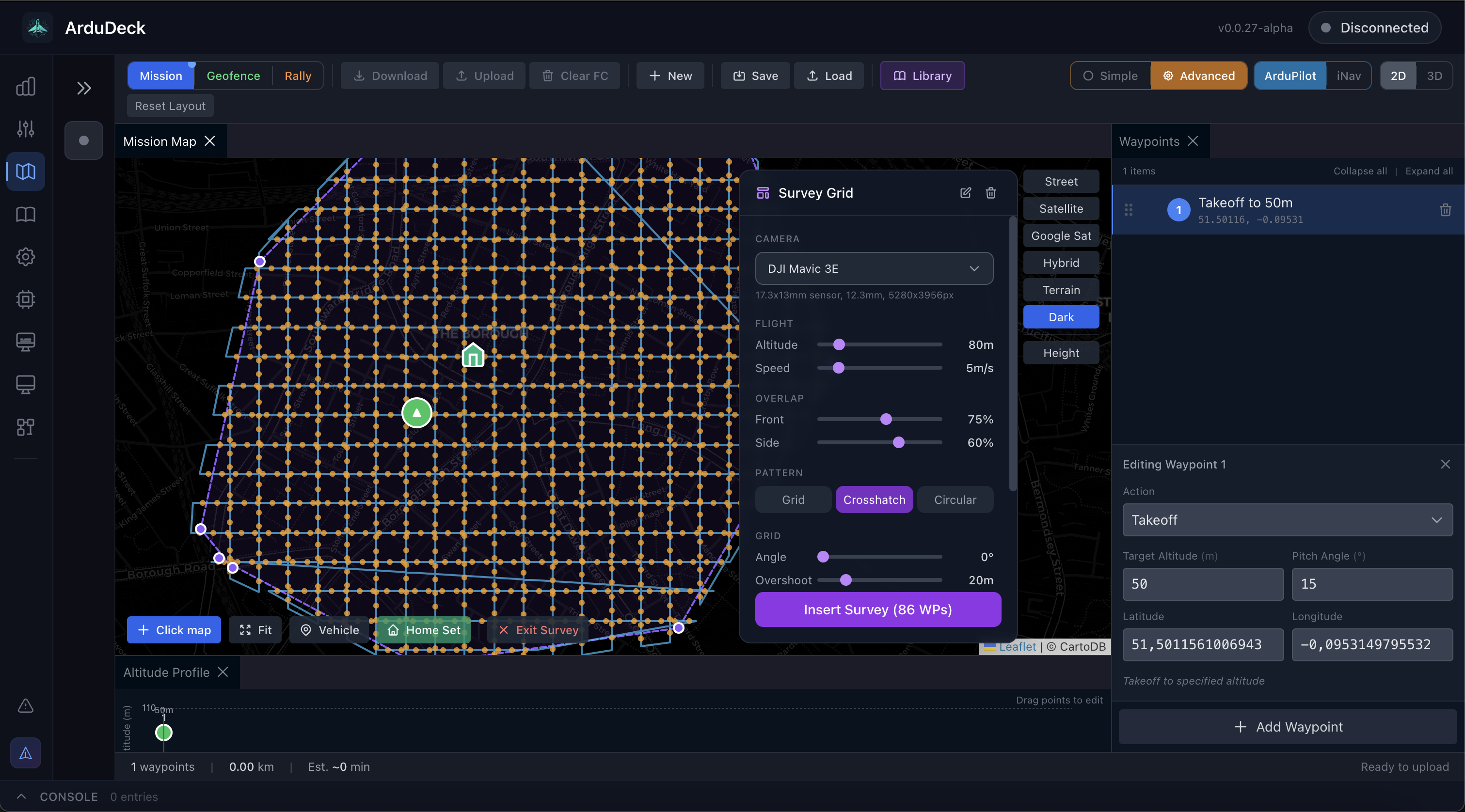Switch to Satellite map layer
1465x812 pixels.
[1061, 208]
